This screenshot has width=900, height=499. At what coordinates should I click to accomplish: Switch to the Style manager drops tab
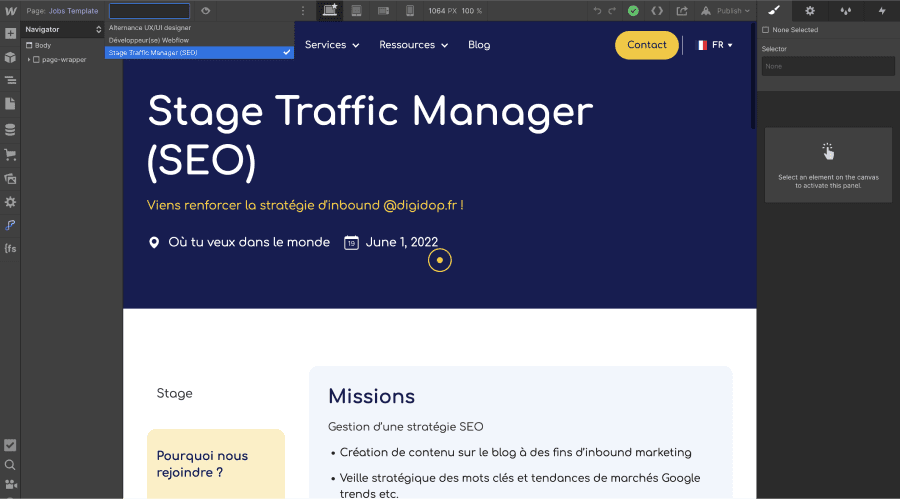(x=845, y=10)
